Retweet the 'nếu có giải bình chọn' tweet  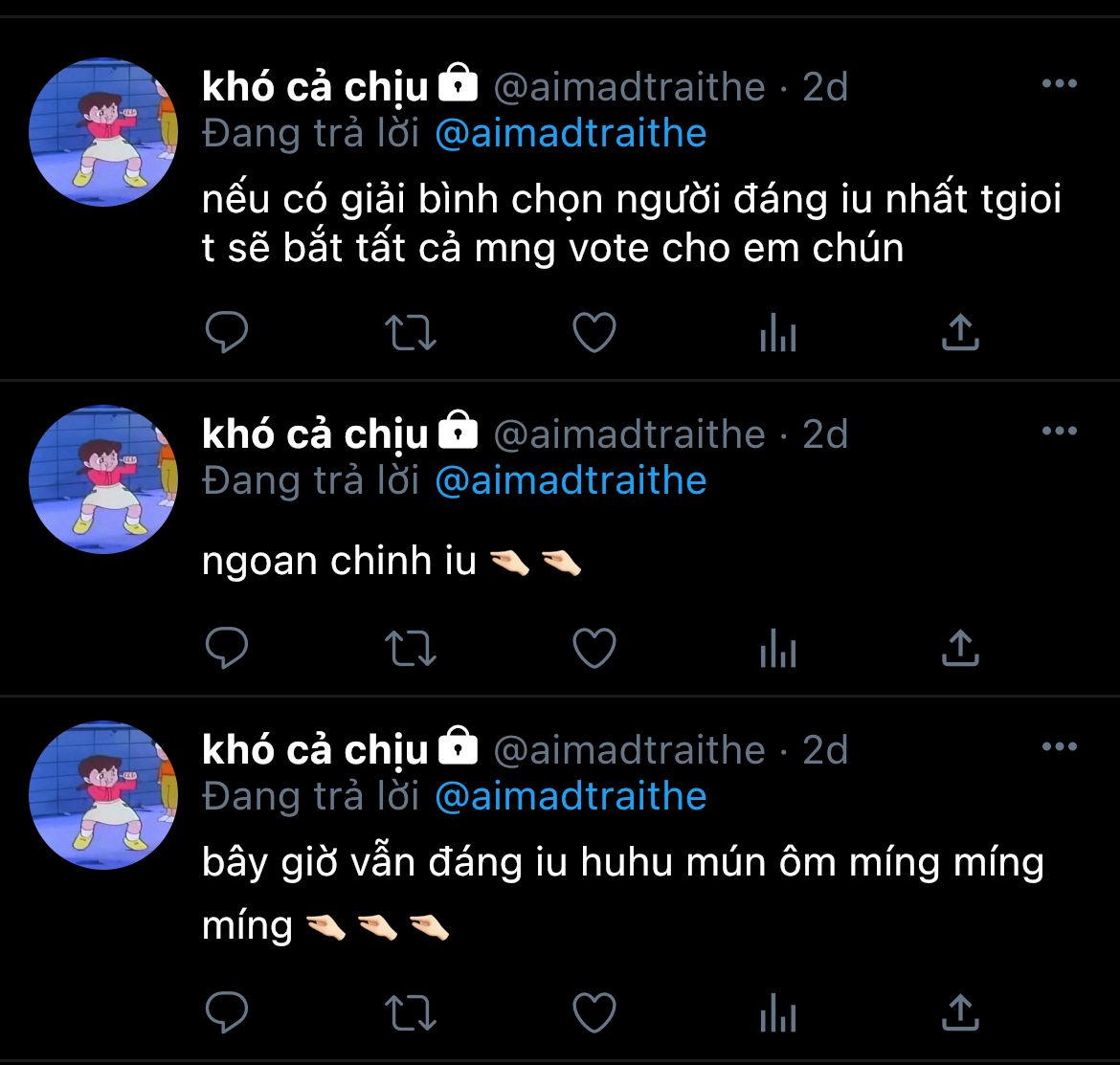tap(410, 333)
